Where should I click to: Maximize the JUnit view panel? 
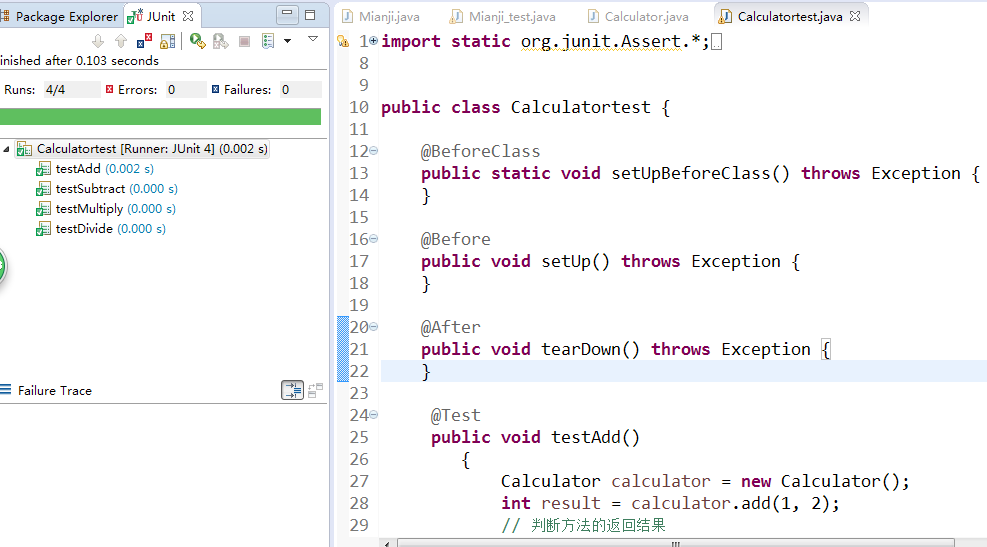point(310,14)
